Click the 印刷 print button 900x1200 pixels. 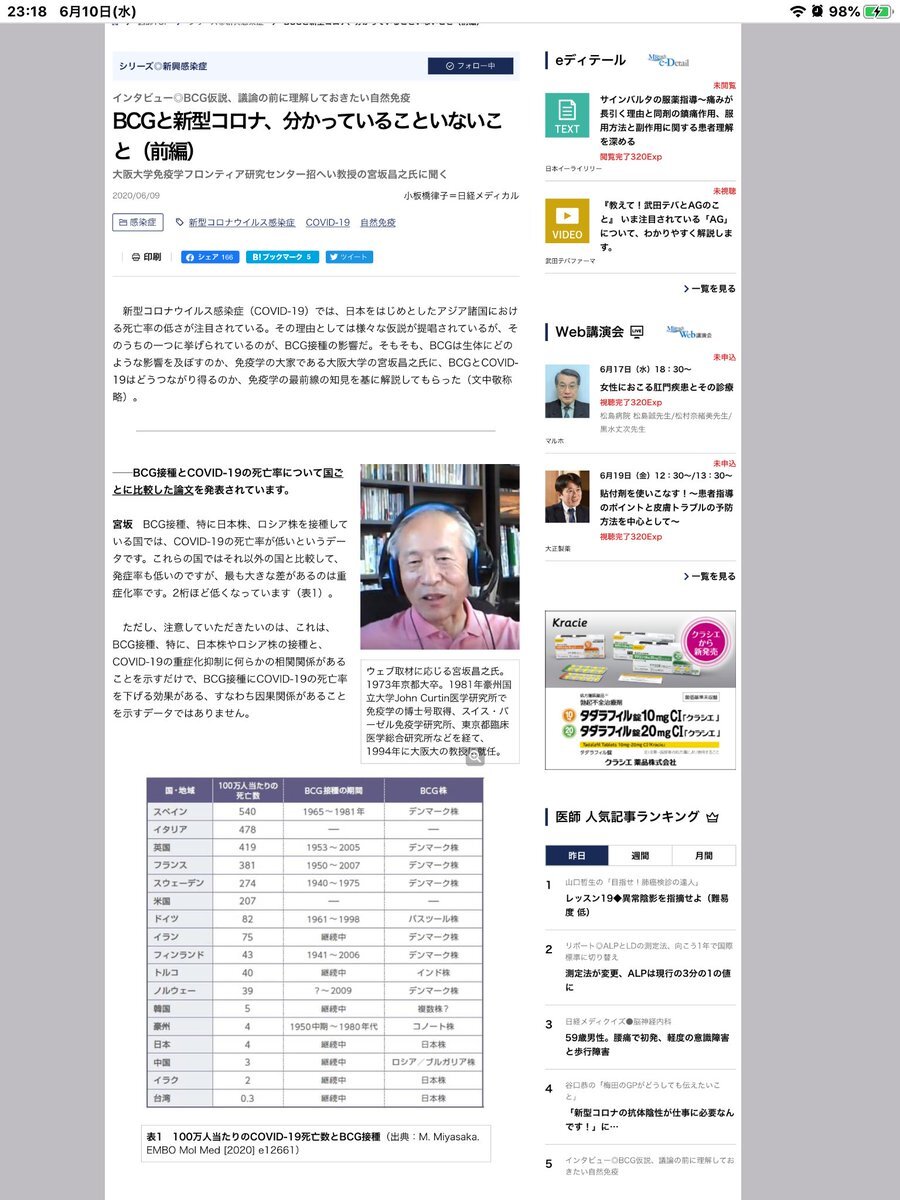coord(146,257)
